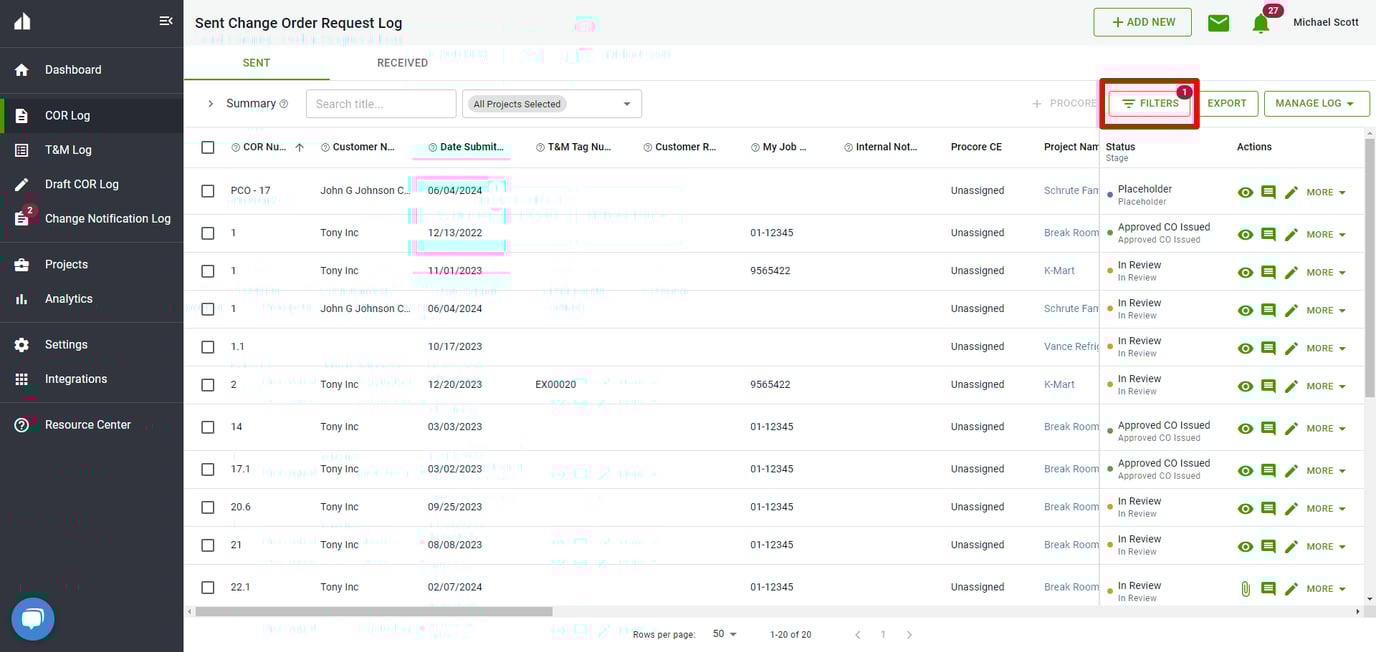
Task: Open the mail messages icon in the top bar
Action: coord(1218,22)
